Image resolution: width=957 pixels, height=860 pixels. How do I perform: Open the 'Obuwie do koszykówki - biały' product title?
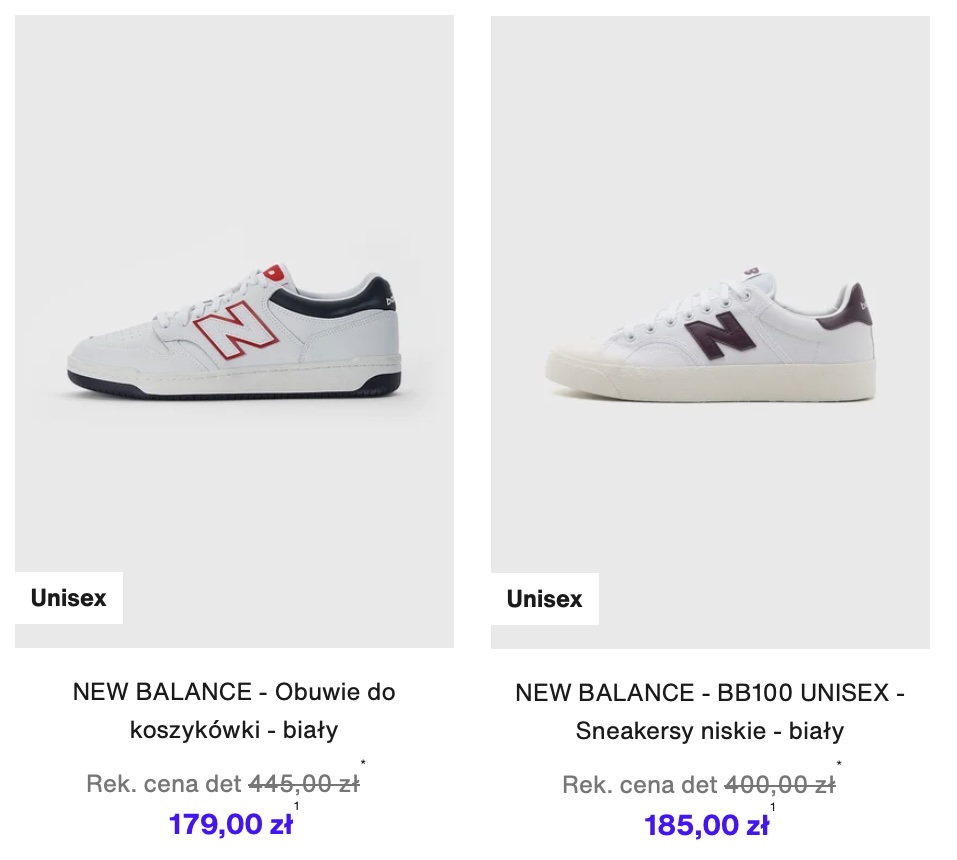234,710
